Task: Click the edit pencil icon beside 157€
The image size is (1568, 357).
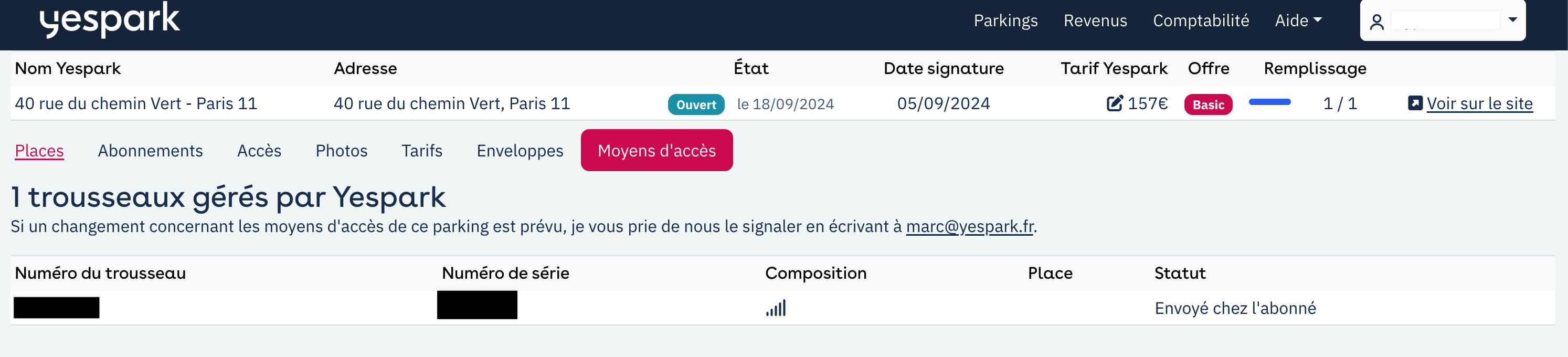Action: 1115,103
